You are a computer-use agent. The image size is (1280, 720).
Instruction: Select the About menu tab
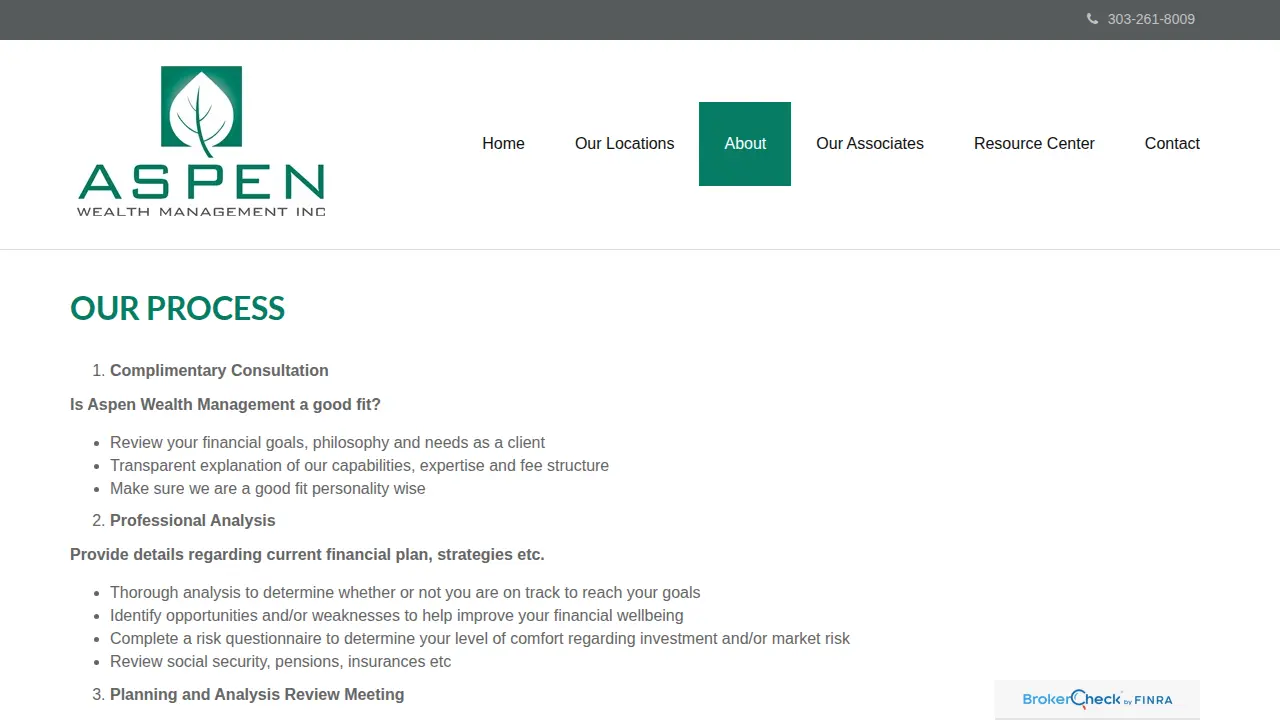click(x=745, y=144)
